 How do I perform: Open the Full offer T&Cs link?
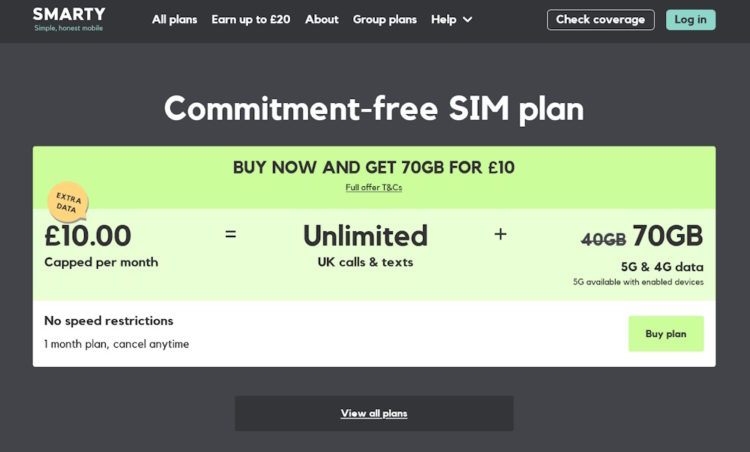coord(374,187)
